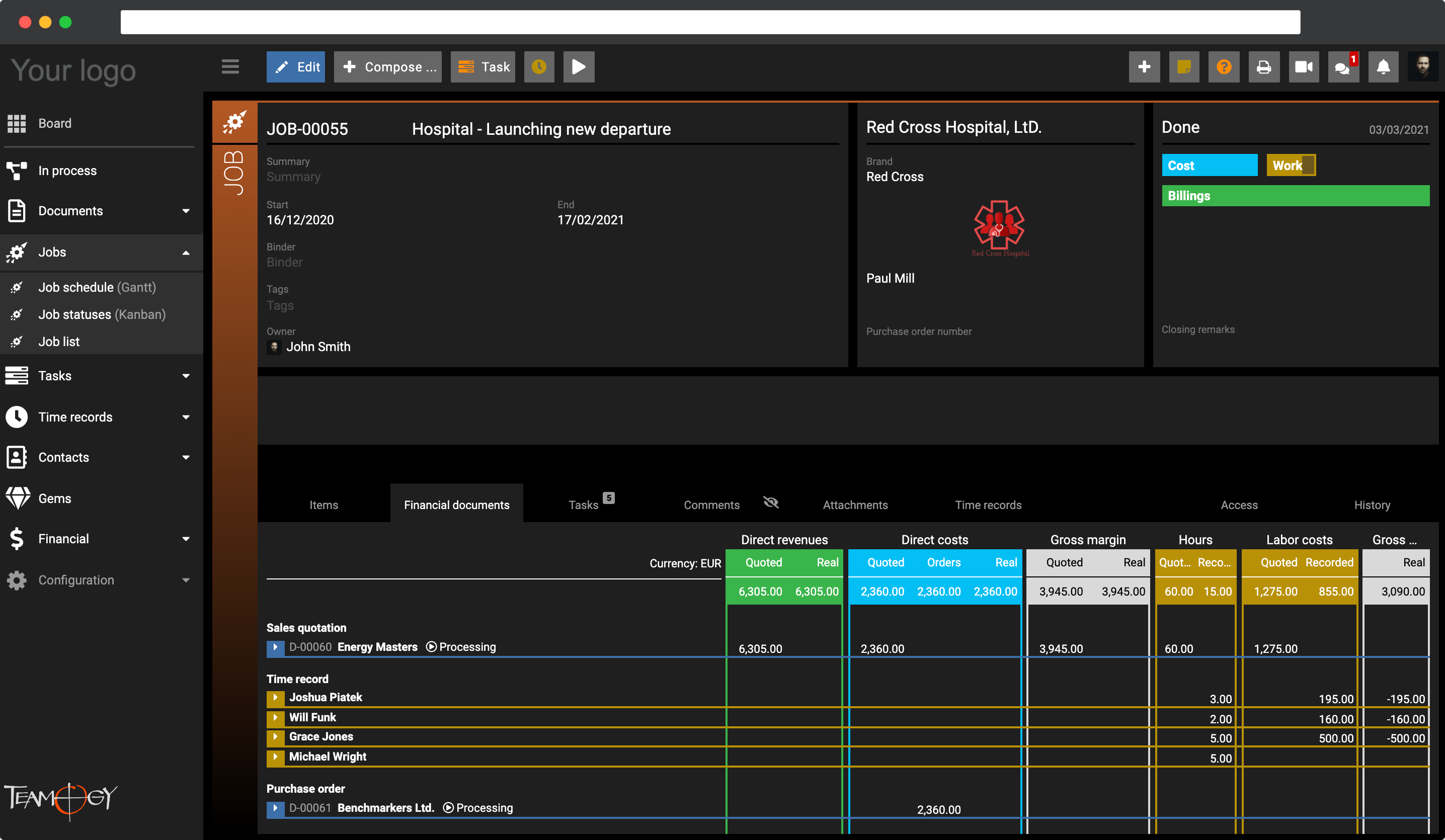This screenshot has width=1445, height=840.
Task: Click the Edit button
Action: 296,67
